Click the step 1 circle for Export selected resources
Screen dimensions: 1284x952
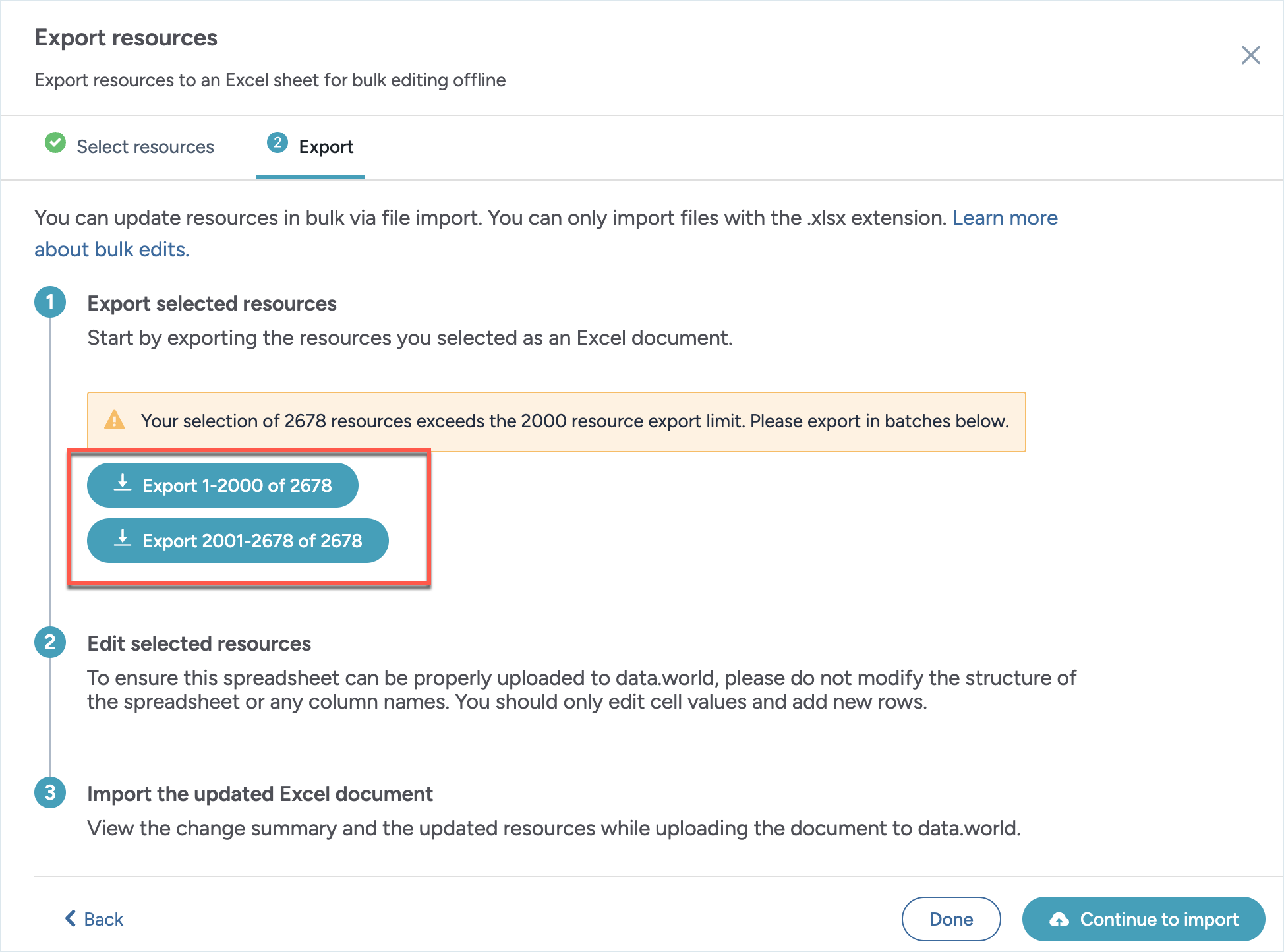[x=50, y=303]
